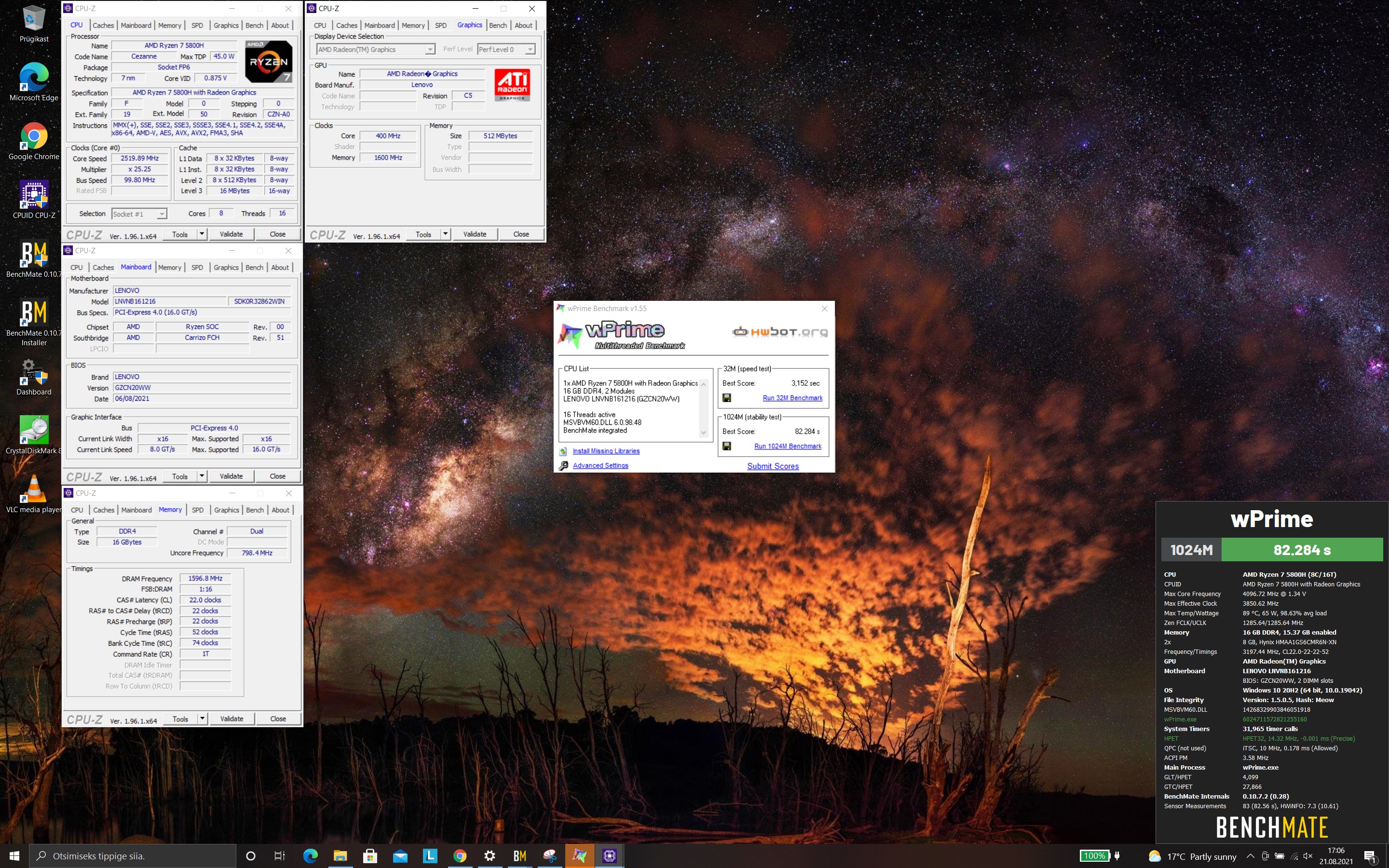Viewport: 1389px width, 868px height.
Task: Open File Explorer from the taskbar
Action: click(x=340, y=856)
